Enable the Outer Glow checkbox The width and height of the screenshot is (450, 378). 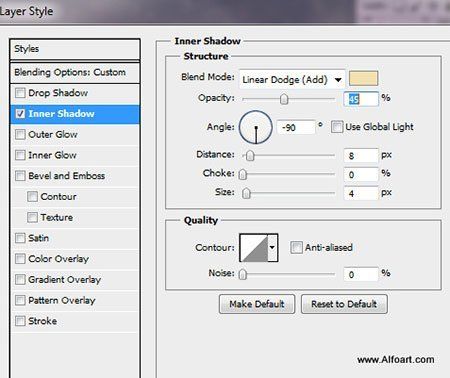coord(20,134)
